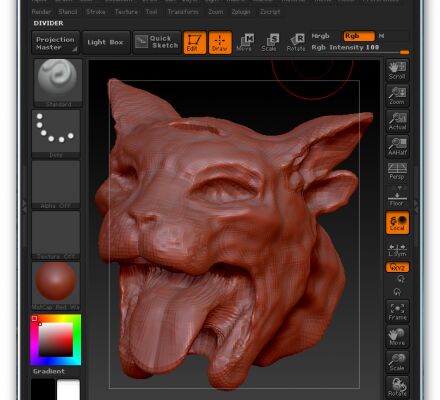440x400 pixels.
Task: Toggle XYZ rotation mode
Action: click(397, 267)
